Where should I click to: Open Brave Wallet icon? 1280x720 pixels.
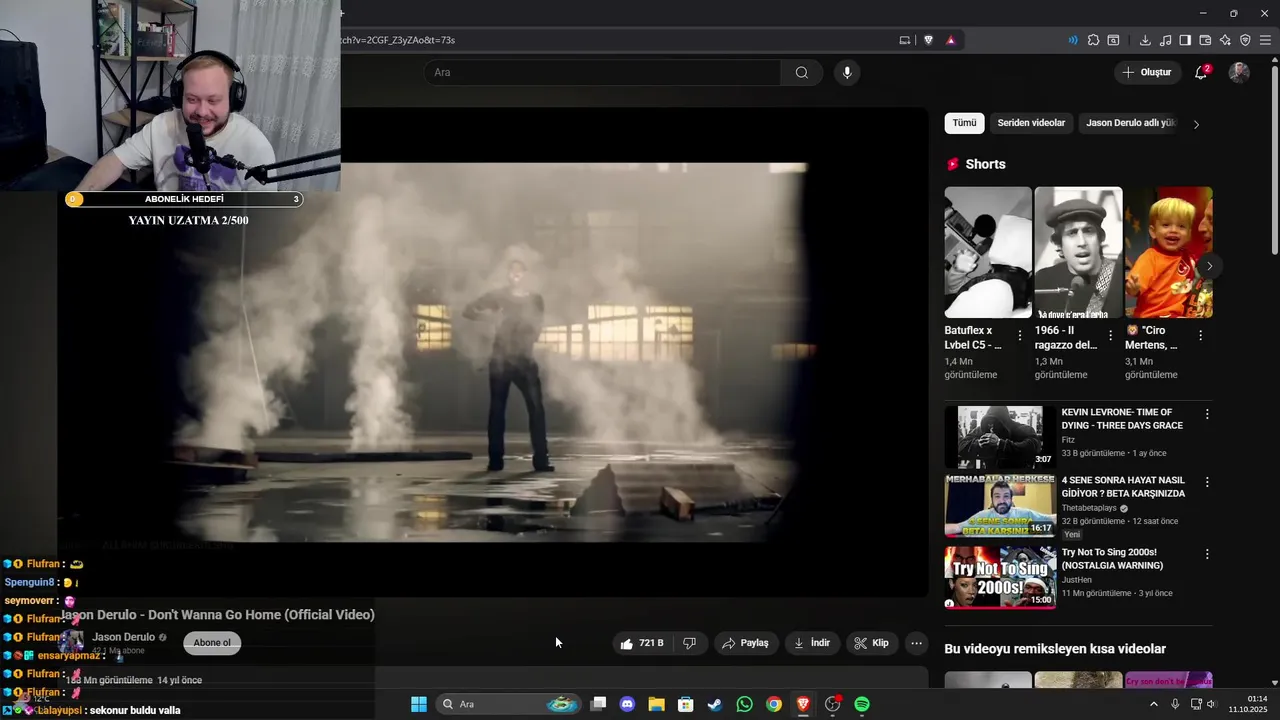click(x=1205, y=40)
